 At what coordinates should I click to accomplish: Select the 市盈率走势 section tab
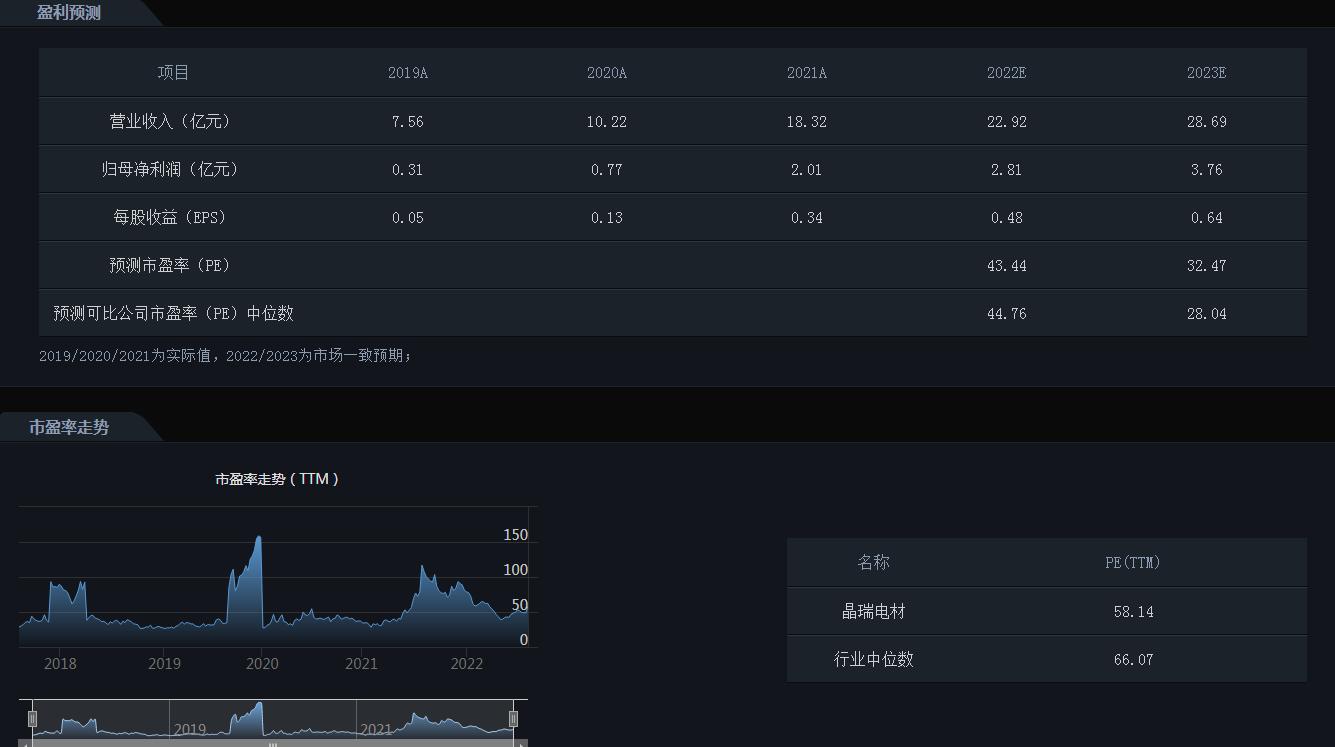70,427
